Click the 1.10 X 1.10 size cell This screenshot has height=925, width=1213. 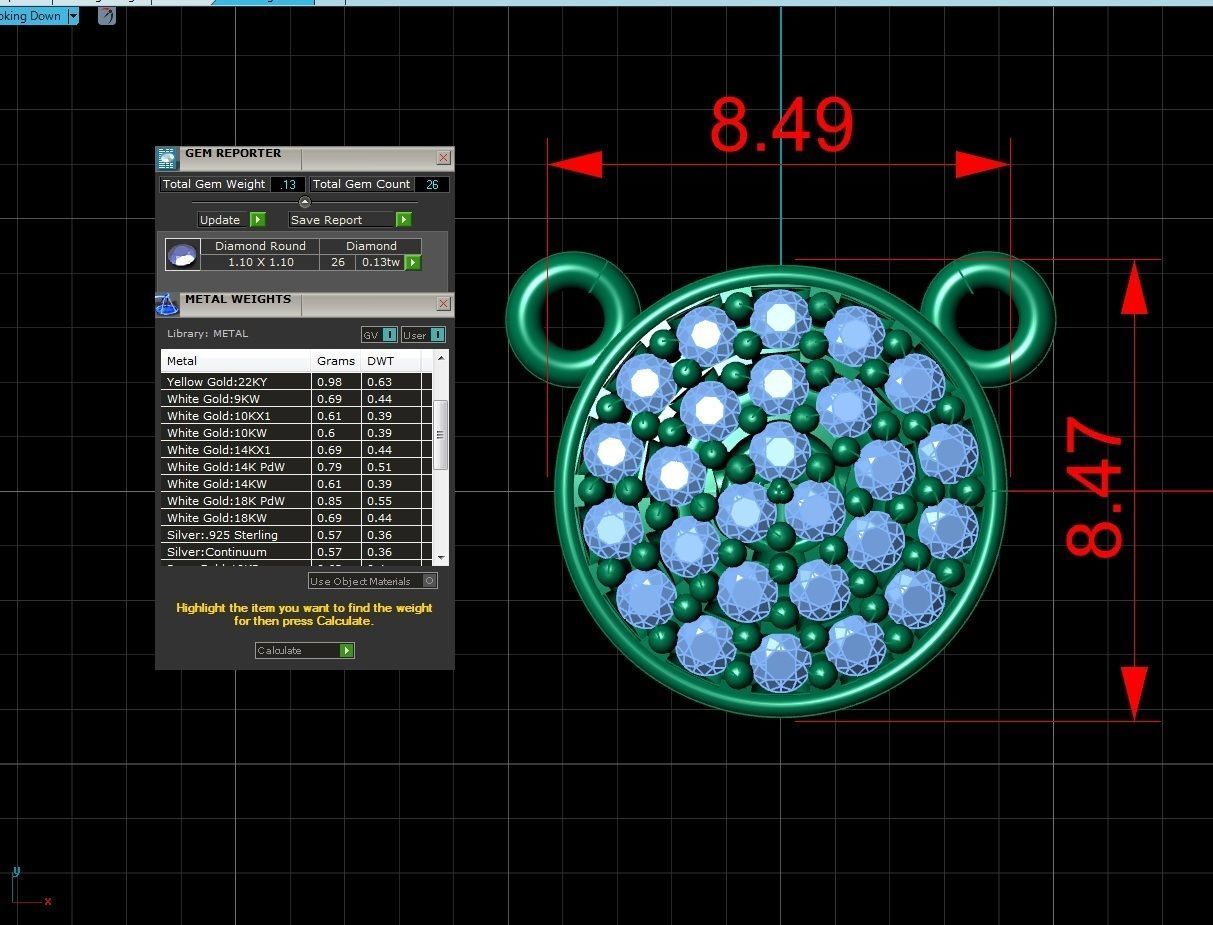coord(260,262)
